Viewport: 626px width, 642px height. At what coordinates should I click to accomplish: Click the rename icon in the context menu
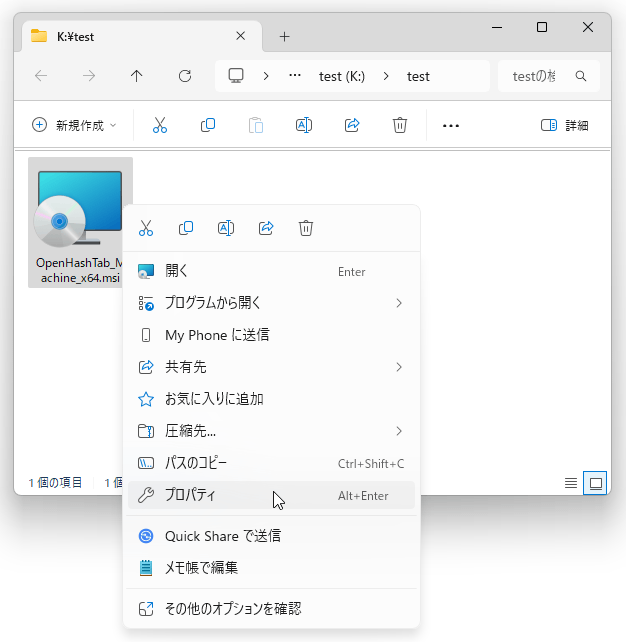(226, 228)
